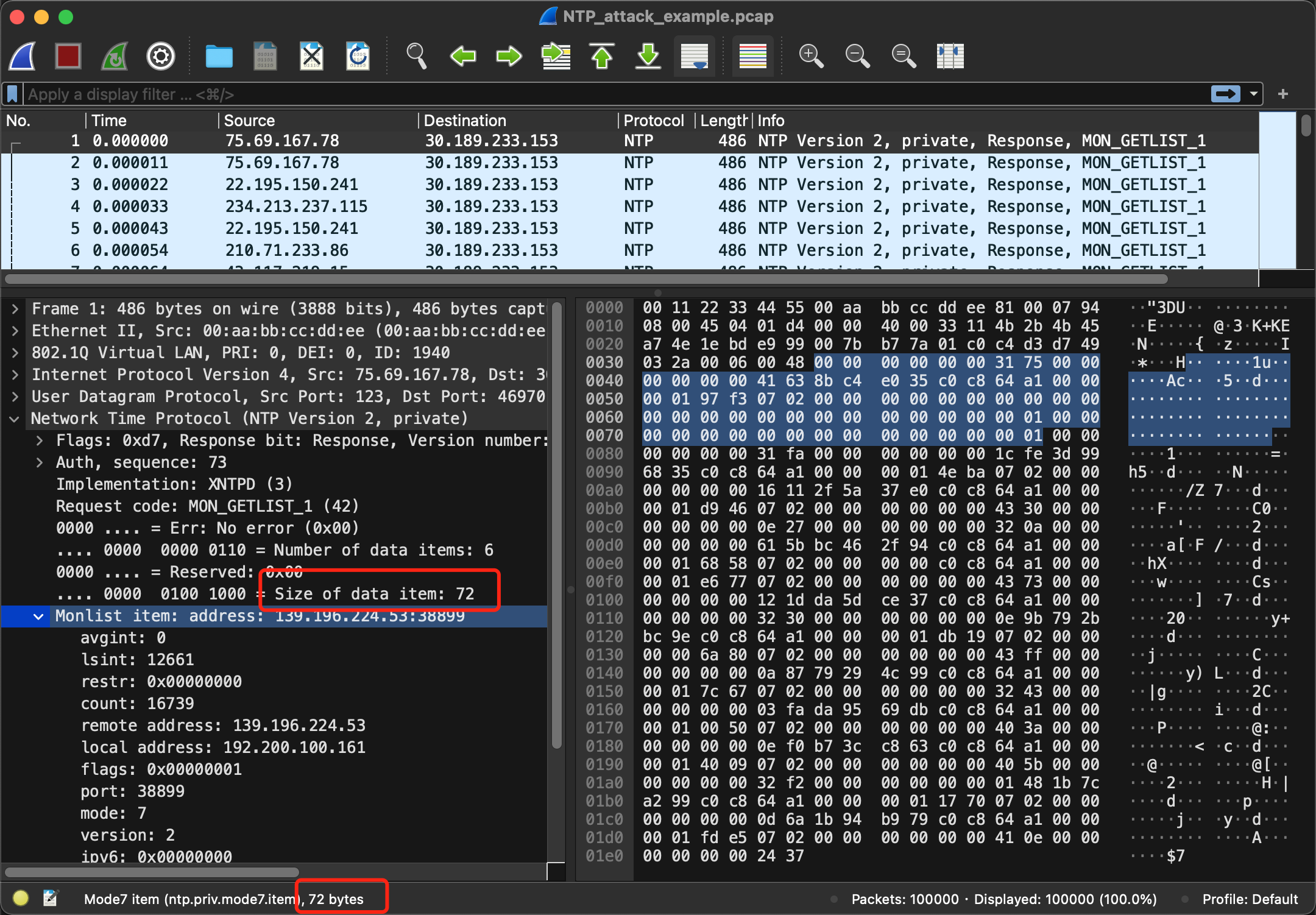The image size is (1316, 915).
Task: Click the packet list vertical scrollbar thumb
Action: click(1306, 125)
